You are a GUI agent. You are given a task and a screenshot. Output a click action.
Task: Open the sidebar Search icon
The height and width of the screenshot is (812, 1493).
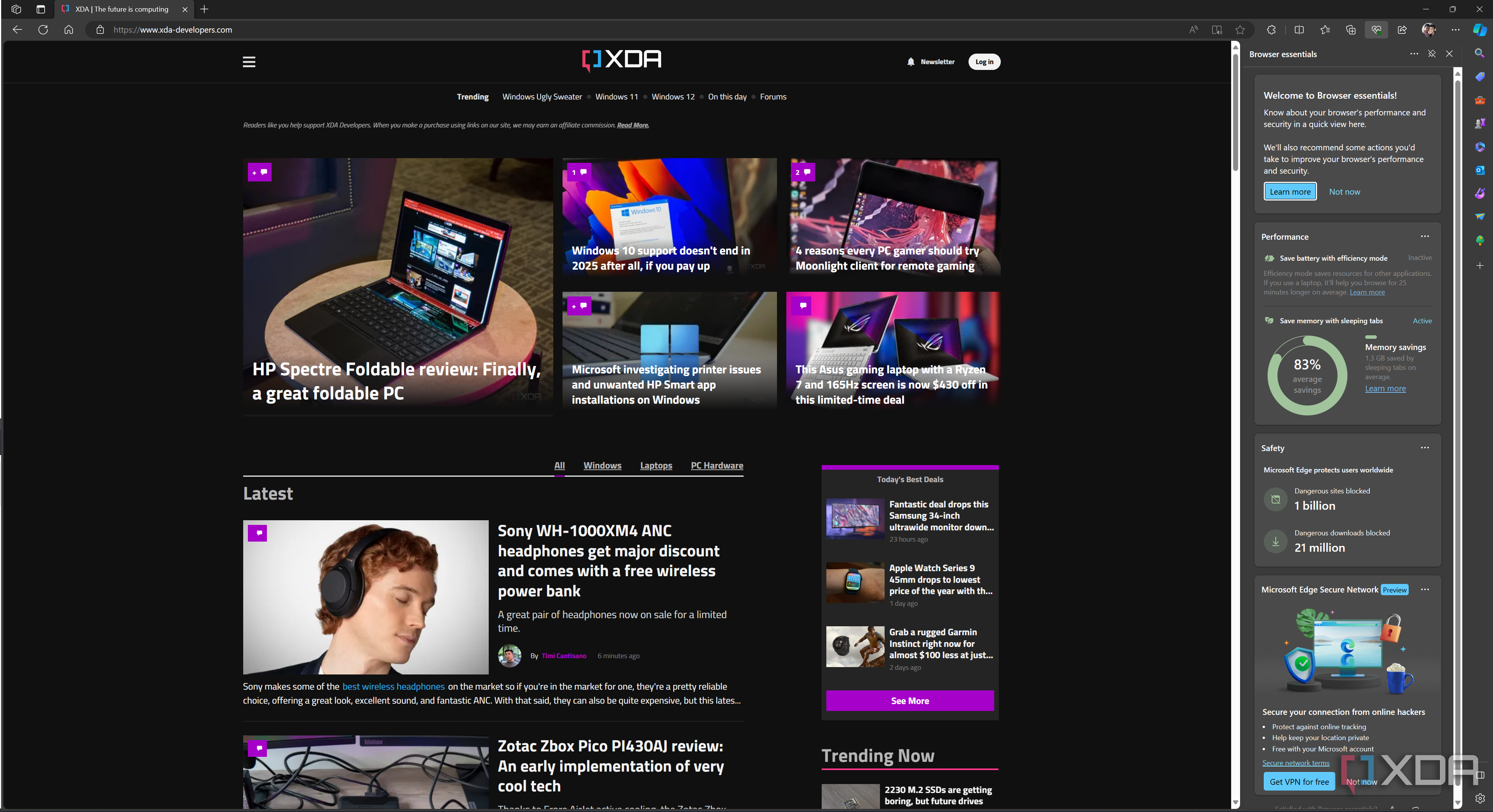coord(1480,53)
